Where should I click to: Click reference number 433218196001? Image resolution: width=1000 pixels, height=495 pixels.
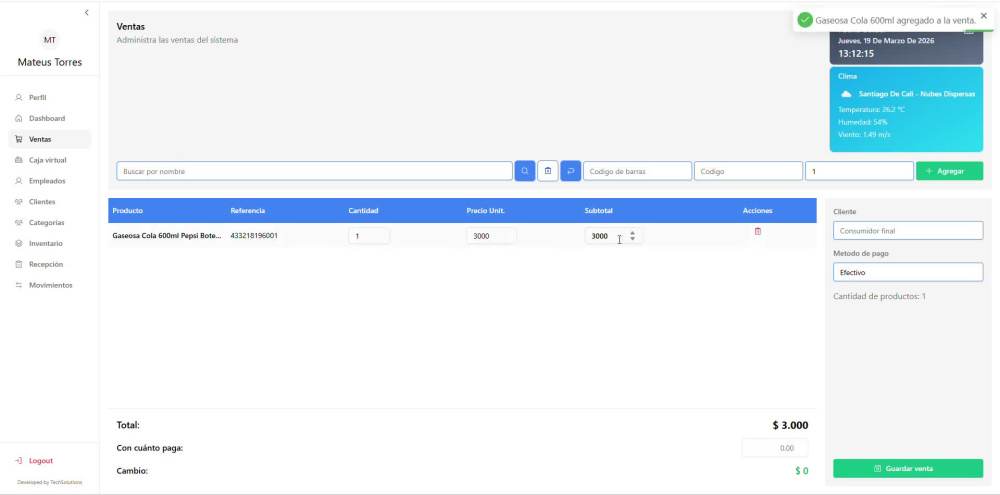[254, 235]
